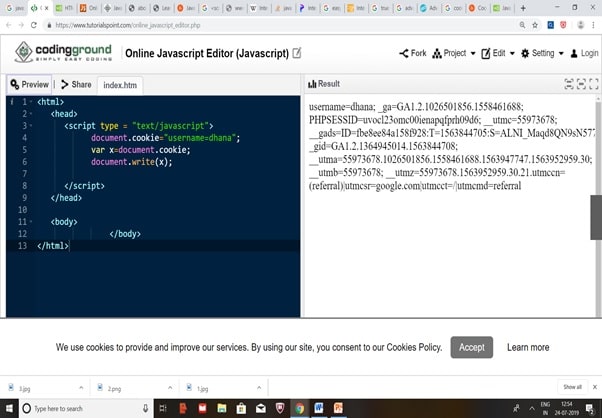602x418 pixels.
Task: Open Word from the taskbar
Action: pos(319,408)
